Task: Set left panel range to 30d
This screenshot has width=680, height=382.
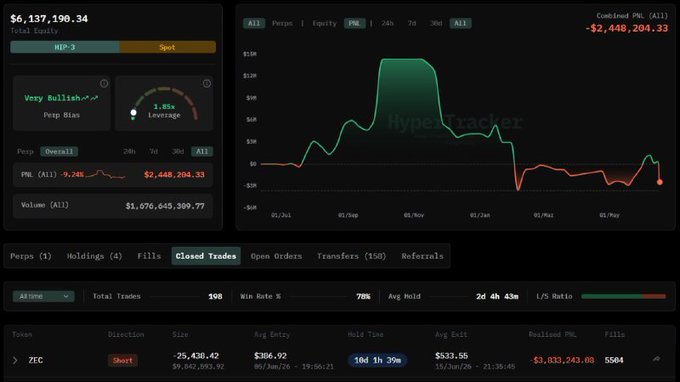Action: (x=178, y=151)
